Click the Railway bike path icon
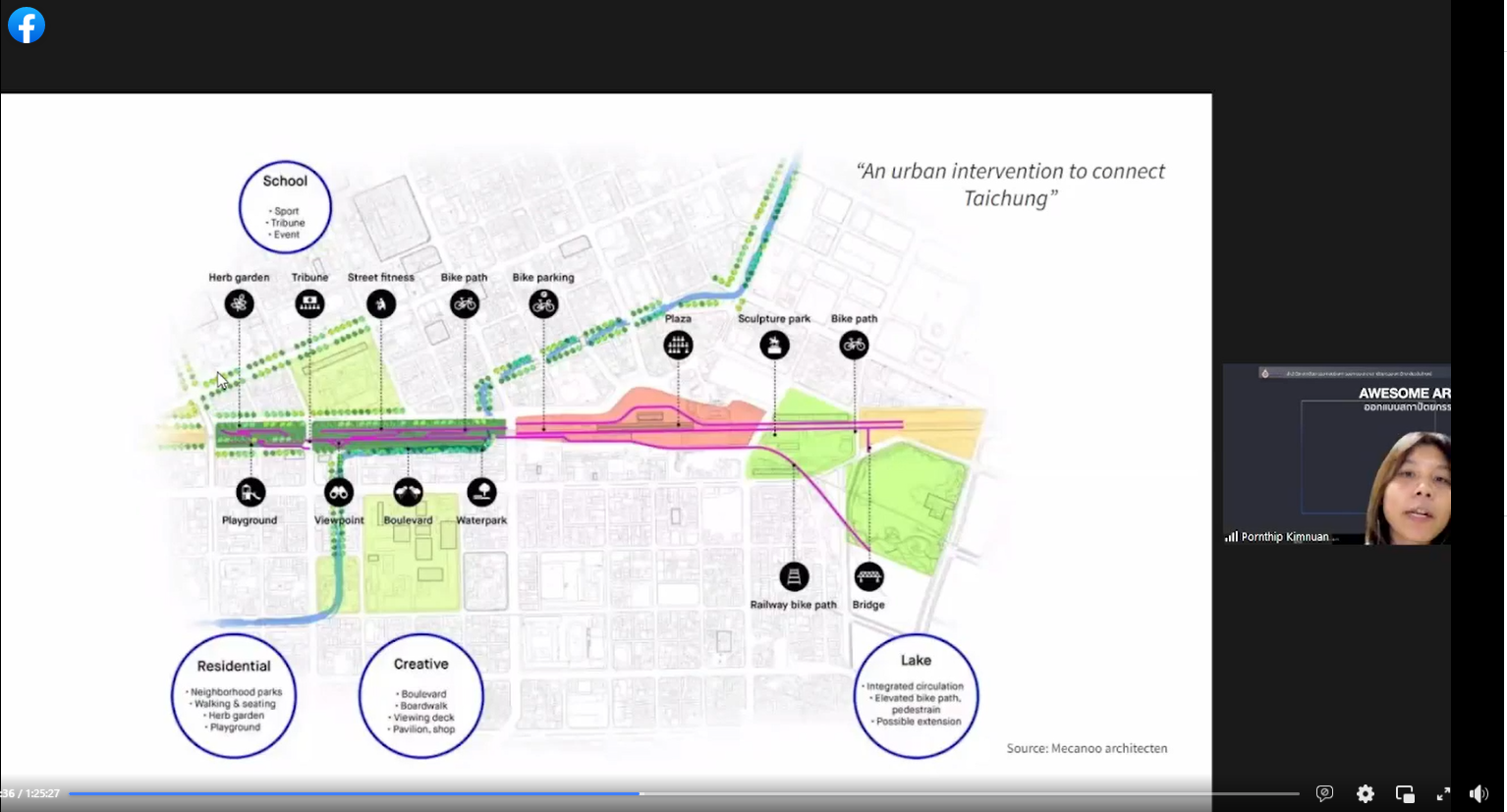This screenshot has height=812, width=1507. click(794, 576)
